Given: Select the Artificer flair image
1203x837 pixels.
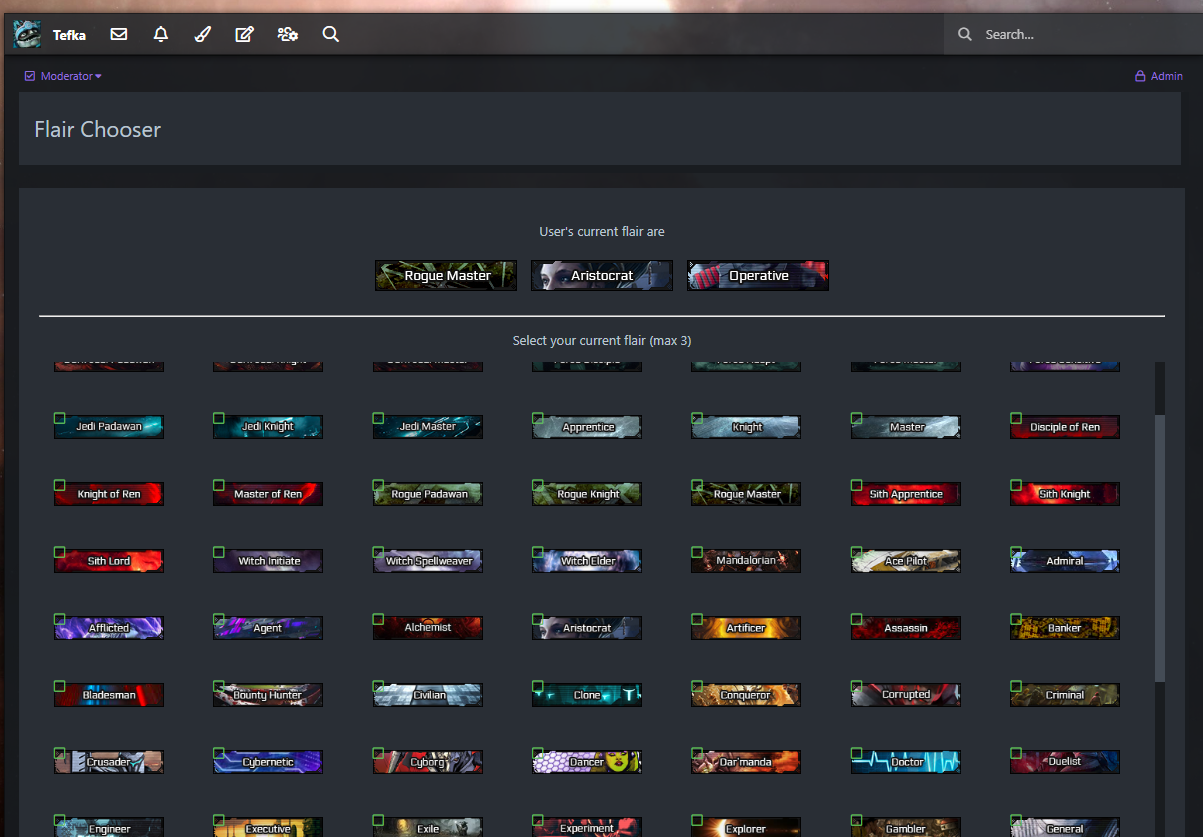Looking at the screenshot, I should [x=746, y=628].
